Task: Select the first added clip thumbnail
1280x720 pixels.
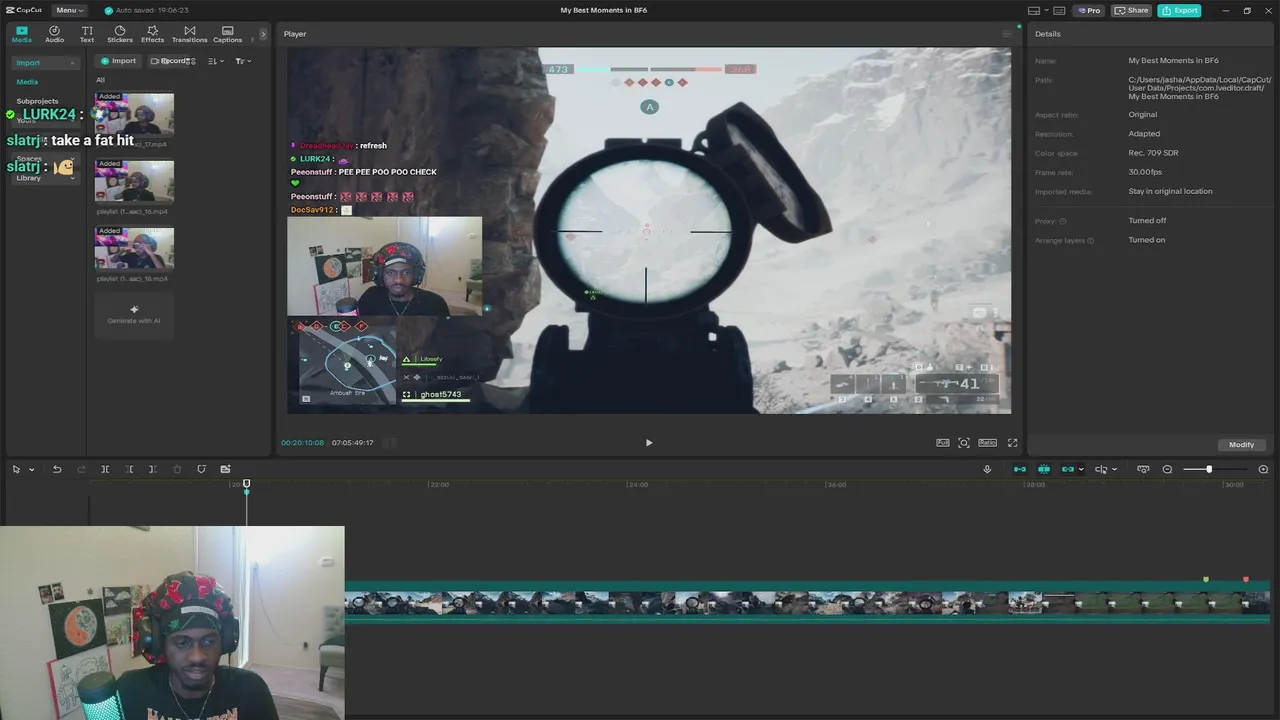Action: coord(134,114)
